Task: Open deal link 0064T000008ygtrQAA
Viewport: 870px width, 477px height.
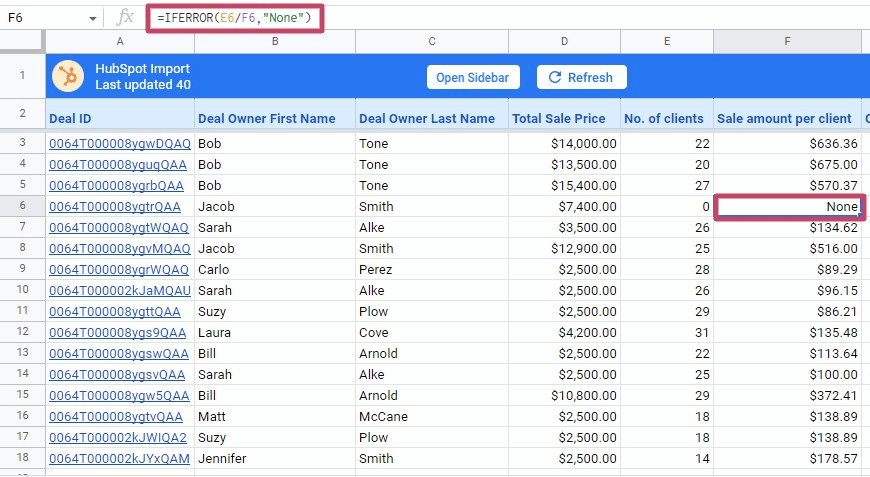Action: pos(115,207)
